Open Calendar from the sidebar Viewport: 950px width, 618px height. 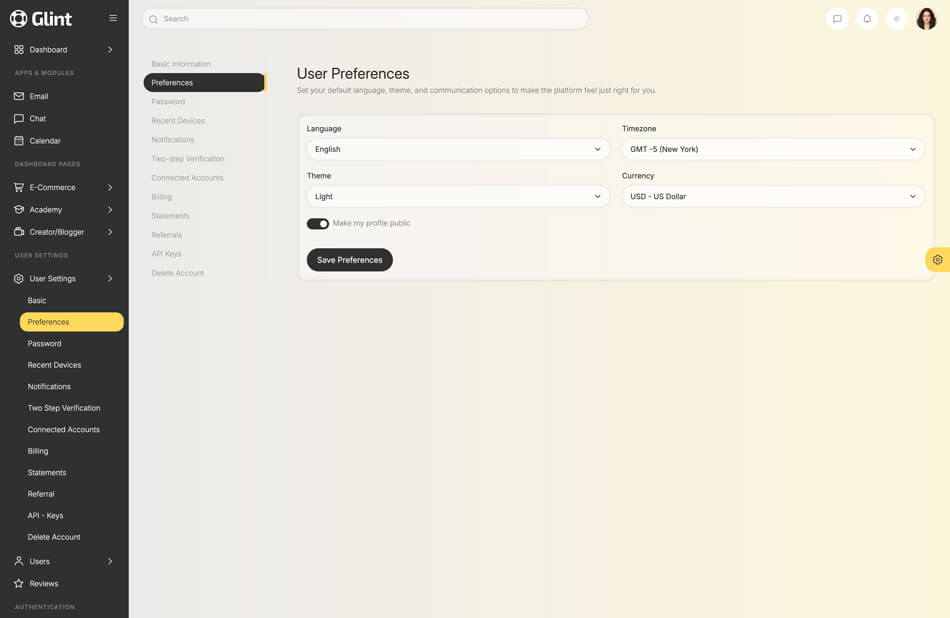[x=45, y=141]
